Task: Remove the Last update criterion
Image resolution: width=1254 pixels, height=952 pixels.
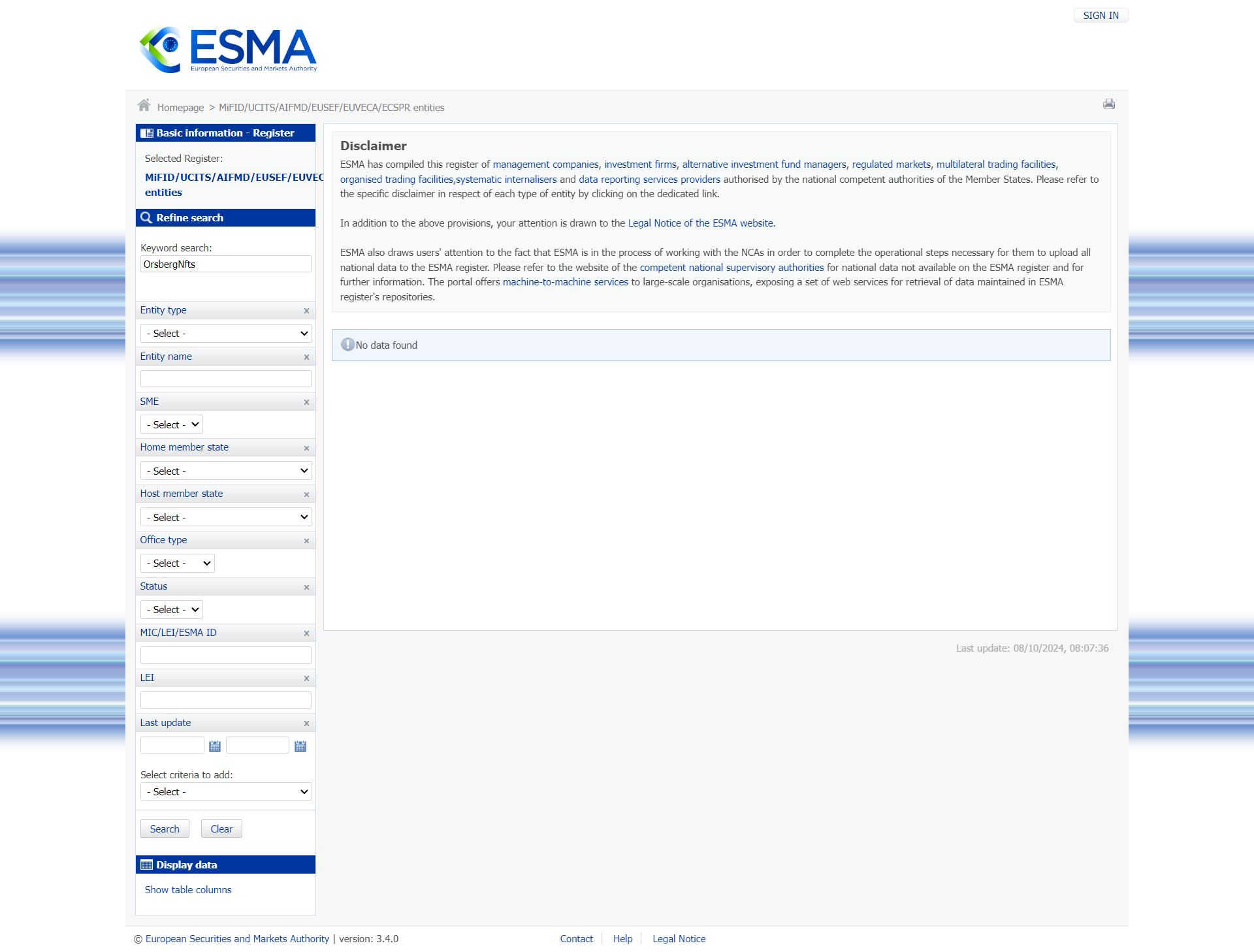Action: coord(306,723)
